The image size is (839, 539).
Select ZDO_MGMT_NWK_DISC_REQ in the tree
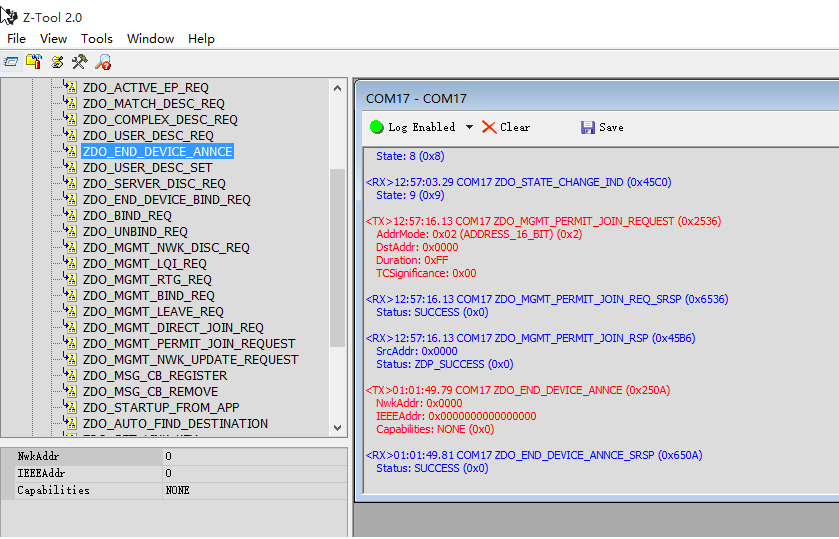(166, 248)
